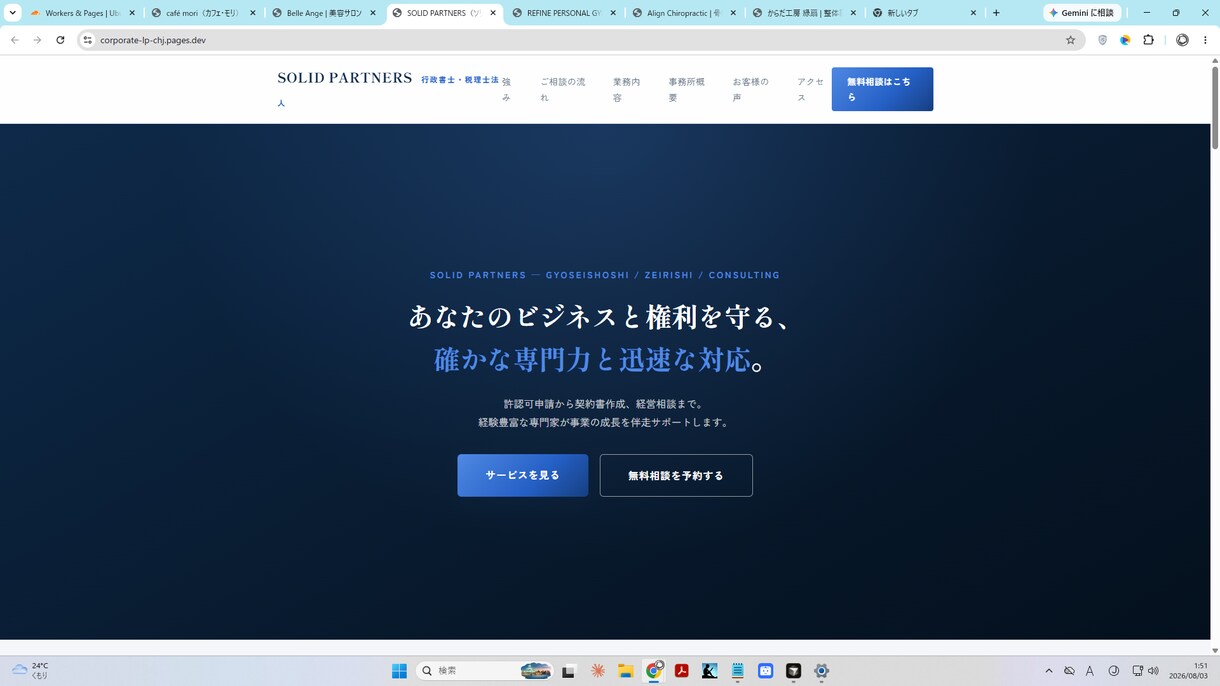Image resolution: width=1220 pixels, height=686 pixels.
Task: Switch to the Belle Ange tab
Action: coord(323,13)
